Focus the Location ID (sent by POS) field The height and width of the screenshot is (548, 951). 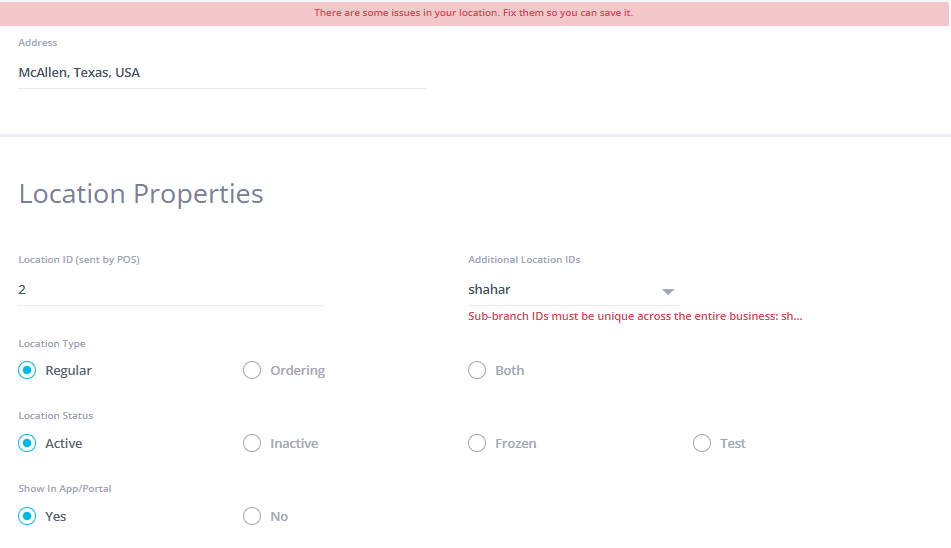[170, 290]
